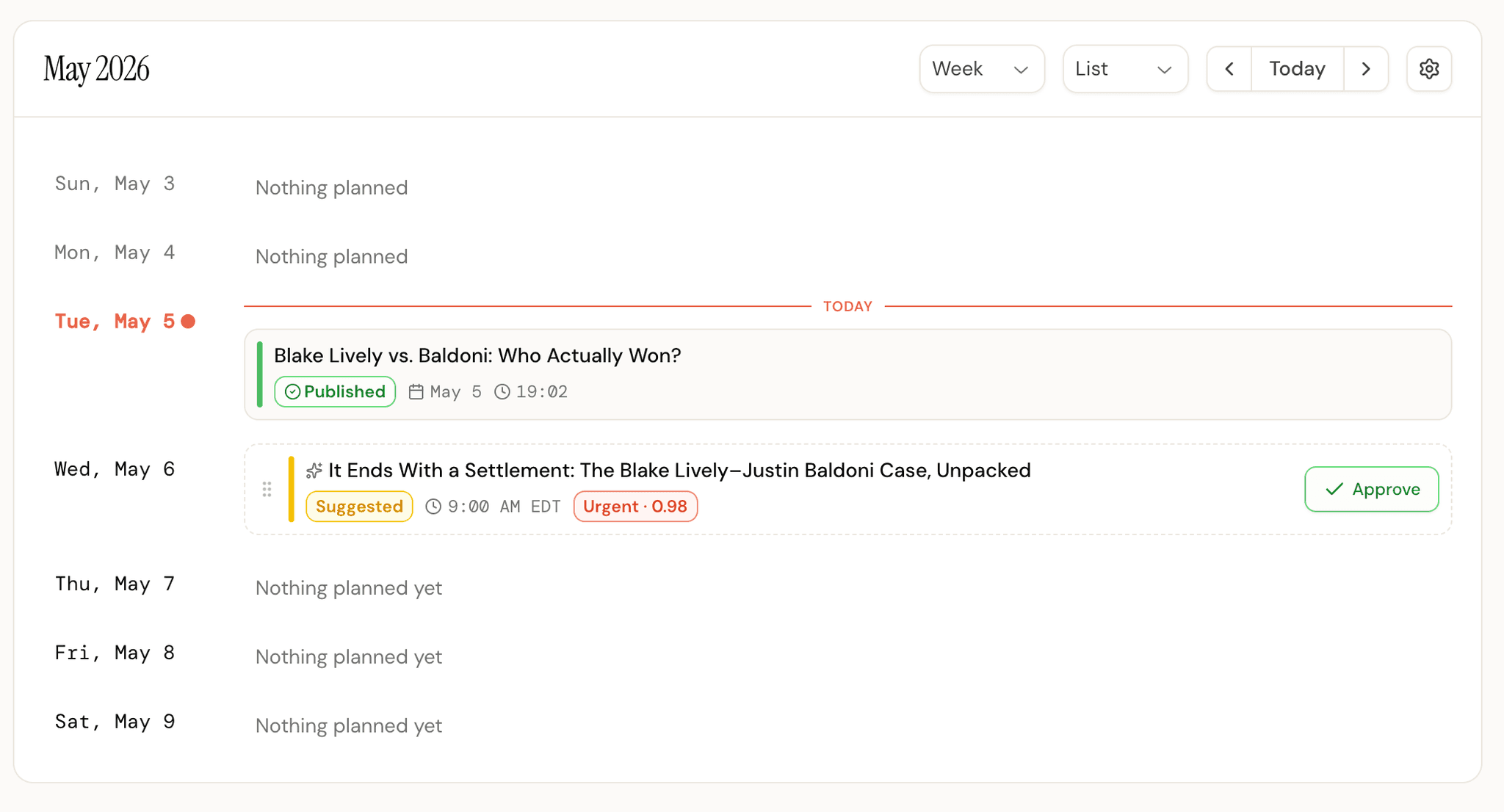Click the 19:02 publish time
Image resolution: width=1504 pixels, height=812 pixels.
pos(542,392)
